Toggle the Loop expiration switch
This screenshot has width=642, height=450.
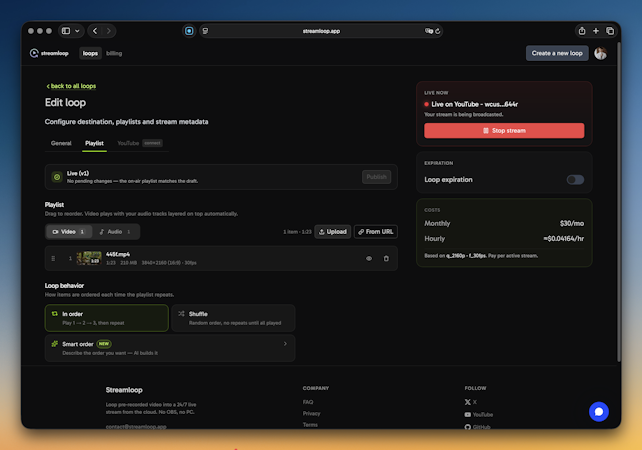575,179
